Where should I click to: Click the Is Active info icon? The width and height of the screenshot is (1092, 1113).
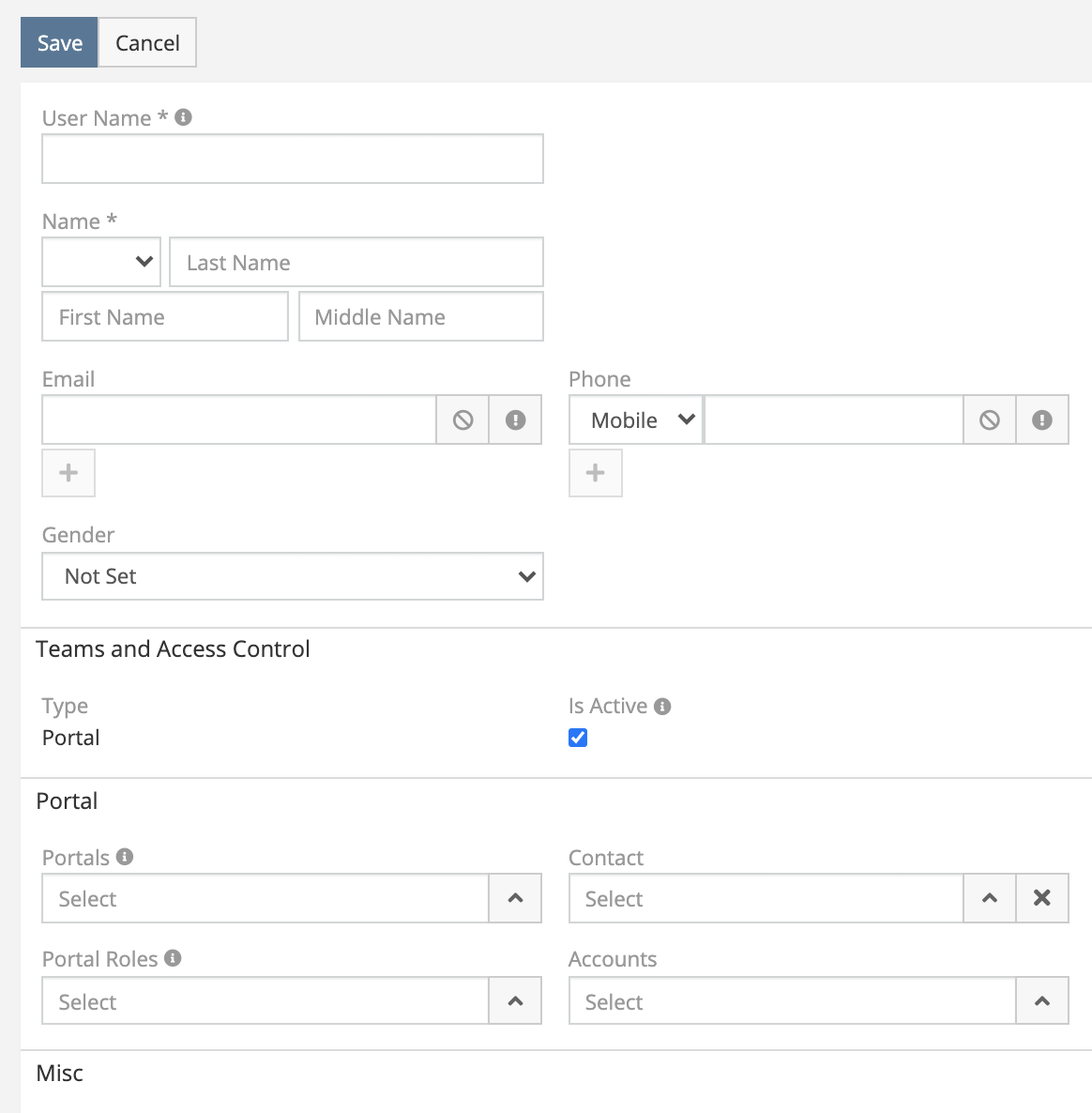point(662,707)
